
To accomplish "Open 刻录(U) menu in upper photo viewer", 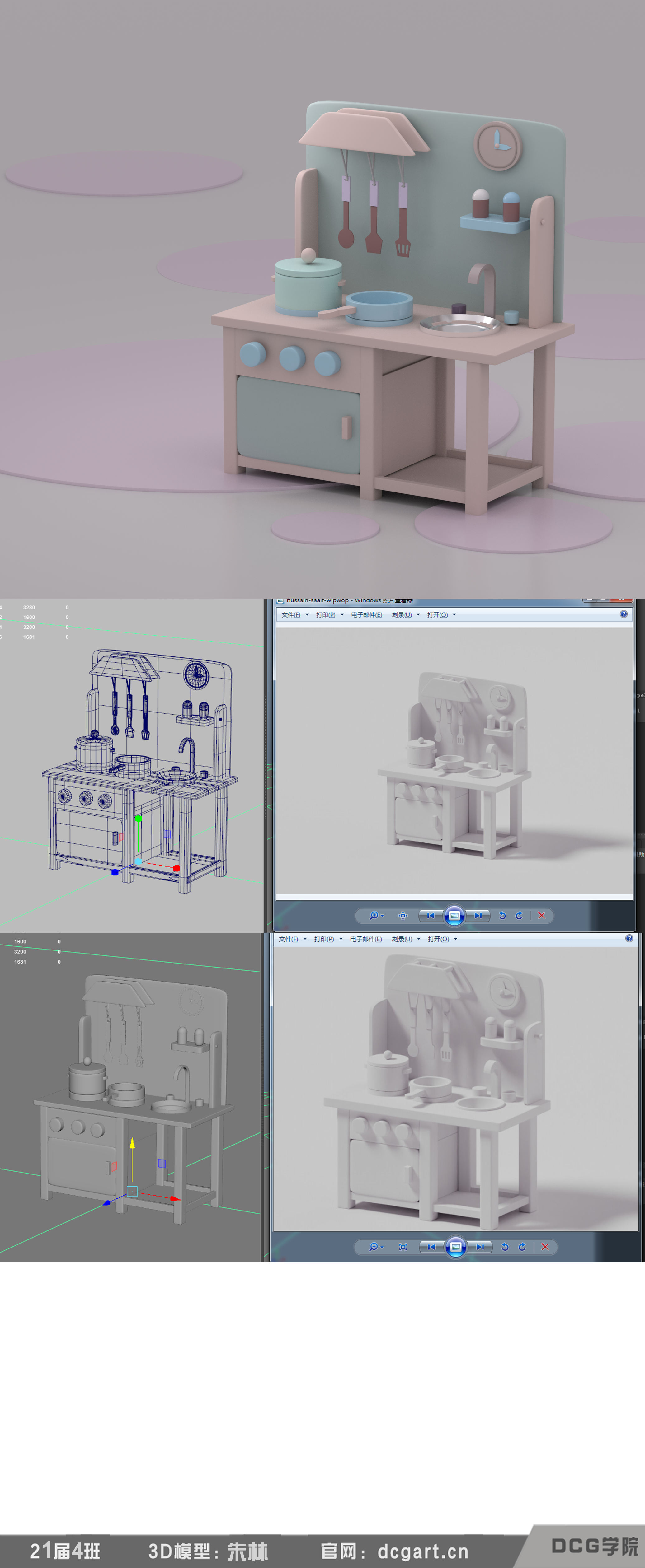I will [x=406, y=615].
